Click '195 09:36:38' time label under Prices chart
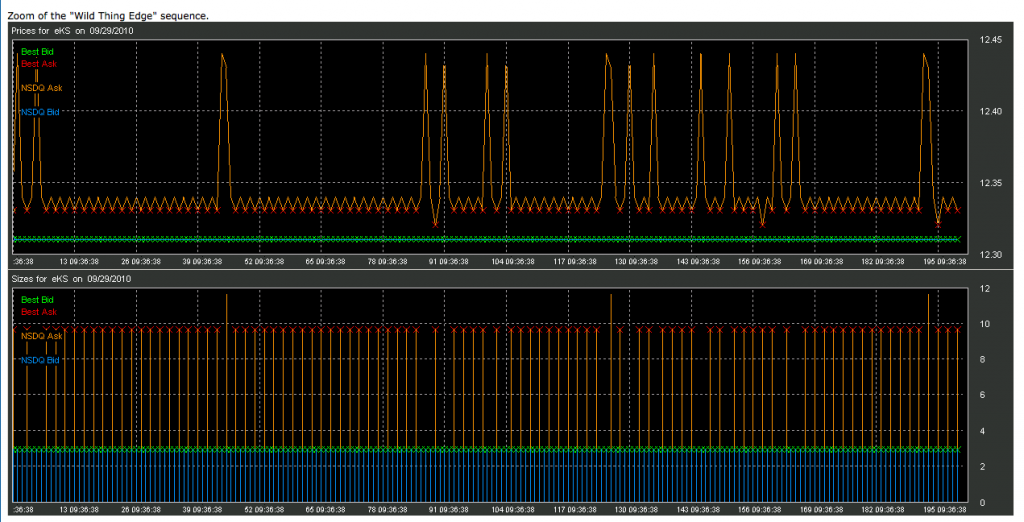Viewport: 1024px width, 522px height. coord(944,261)
